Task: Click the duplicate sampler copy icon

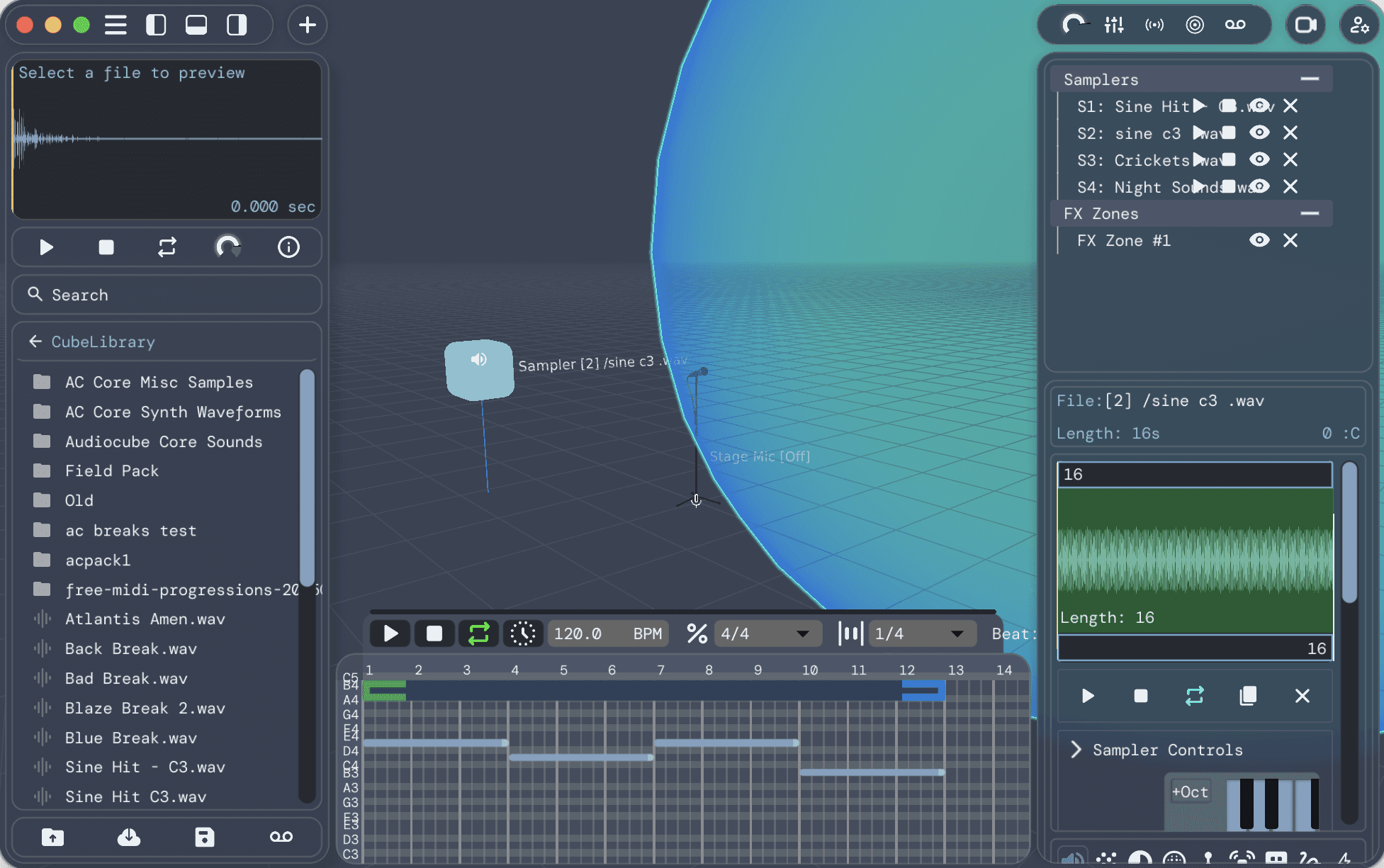Action: pos(1248,696)
